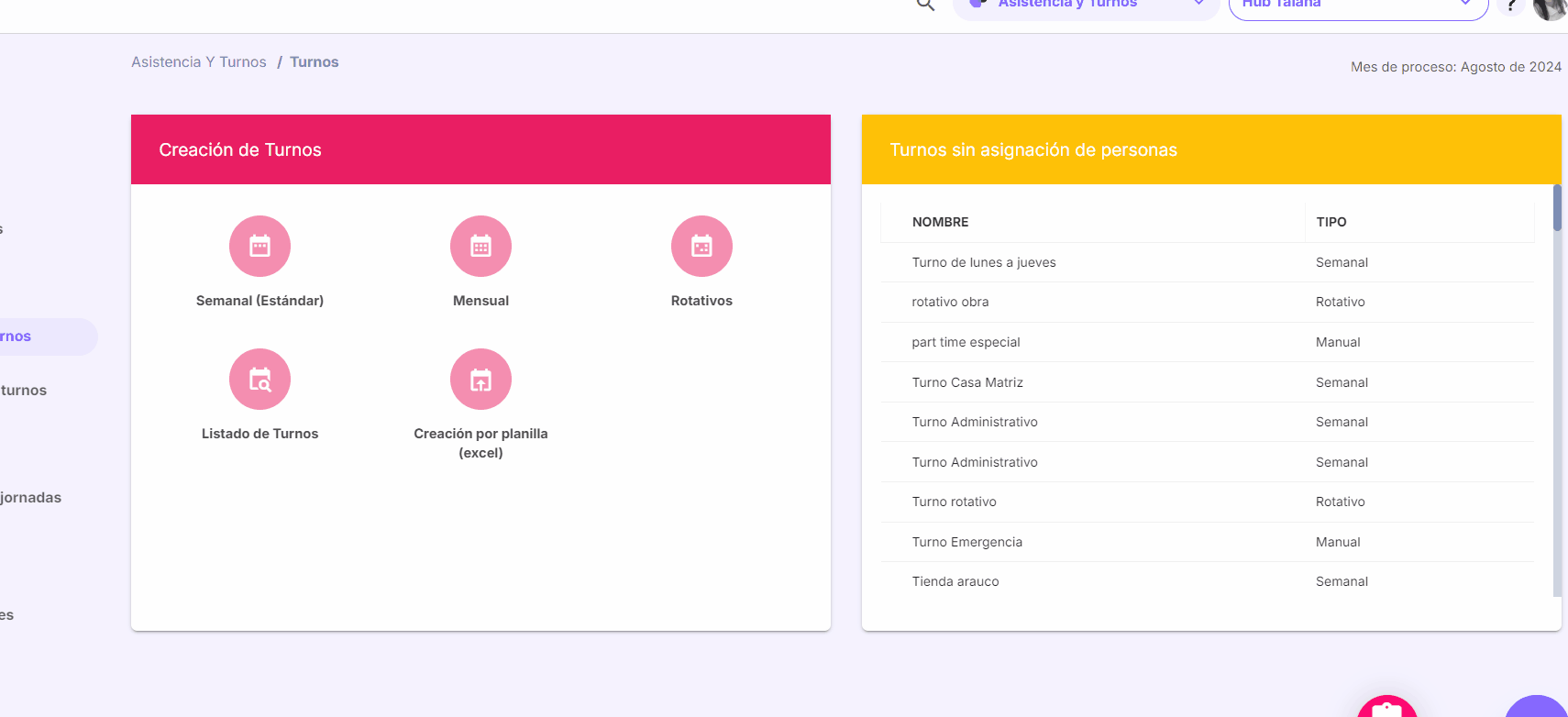Click Rotativo type in rotativo obra row
The image size is (1568, 717).
point(1340,302)
